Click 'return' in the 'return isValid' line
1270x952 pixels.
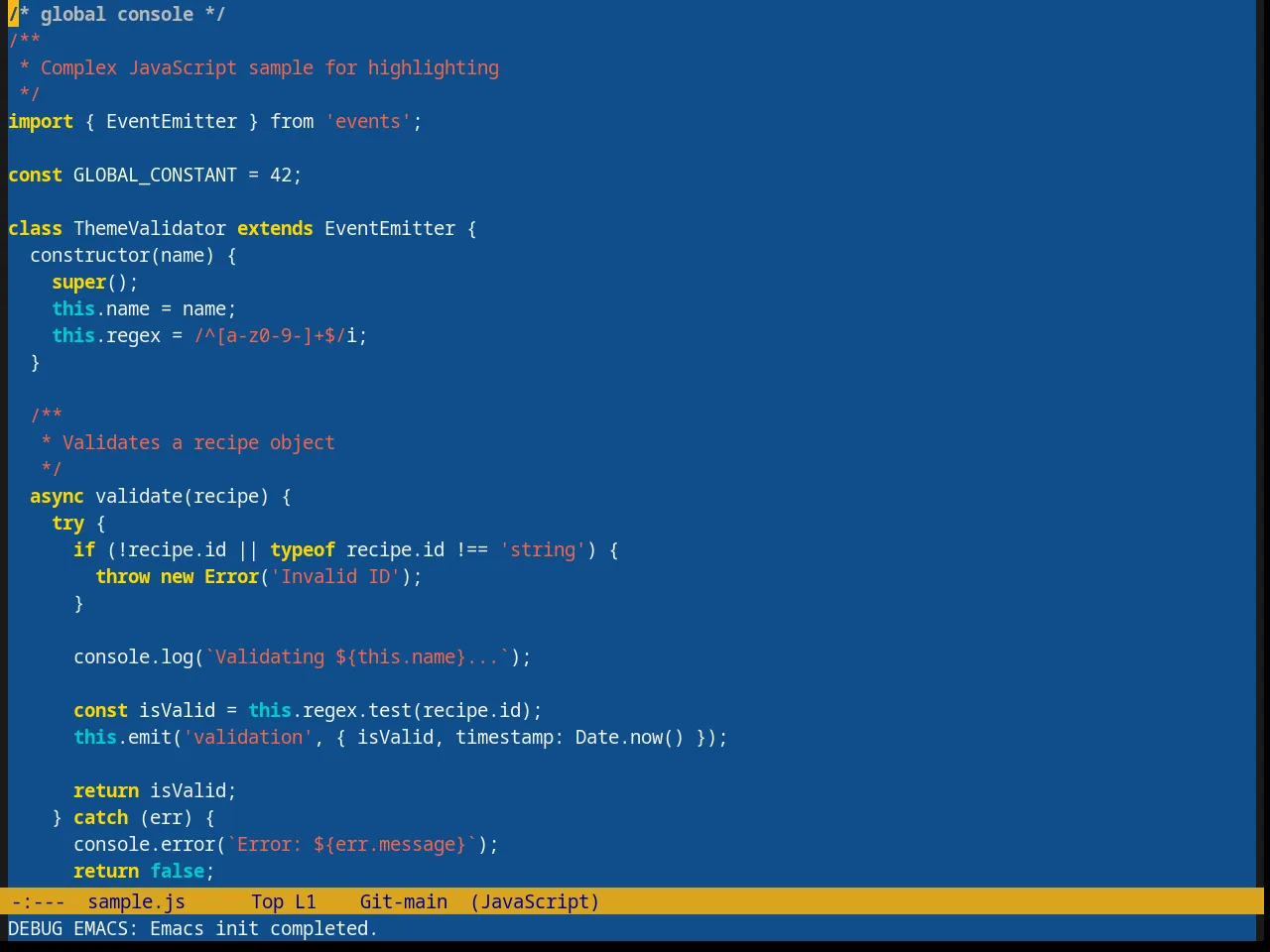[x=106, y=790]
